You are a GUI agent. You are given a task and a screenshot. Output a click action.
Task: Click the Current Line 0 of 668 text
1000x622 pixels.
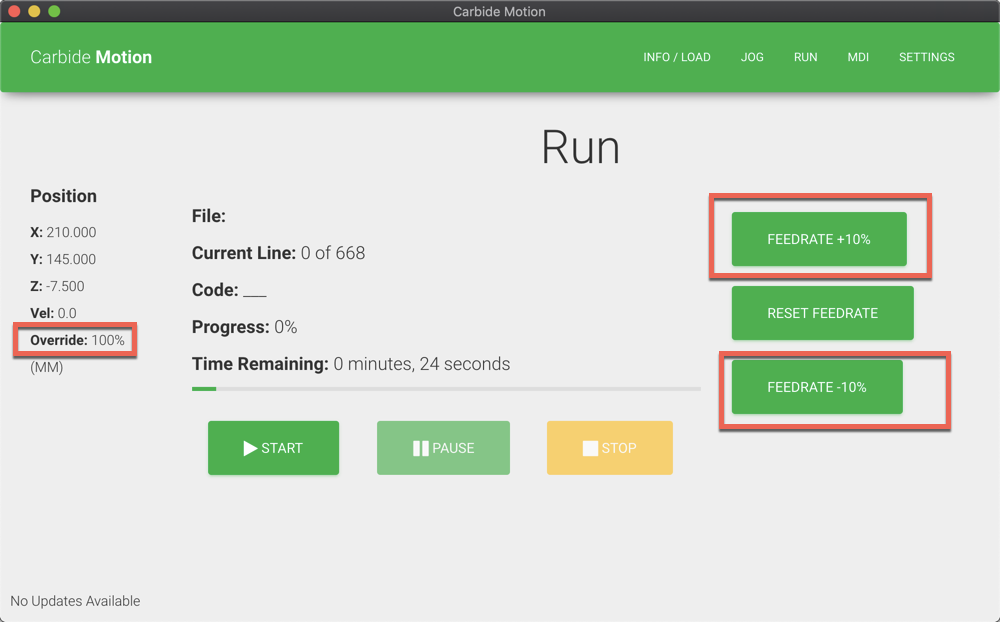279,253
